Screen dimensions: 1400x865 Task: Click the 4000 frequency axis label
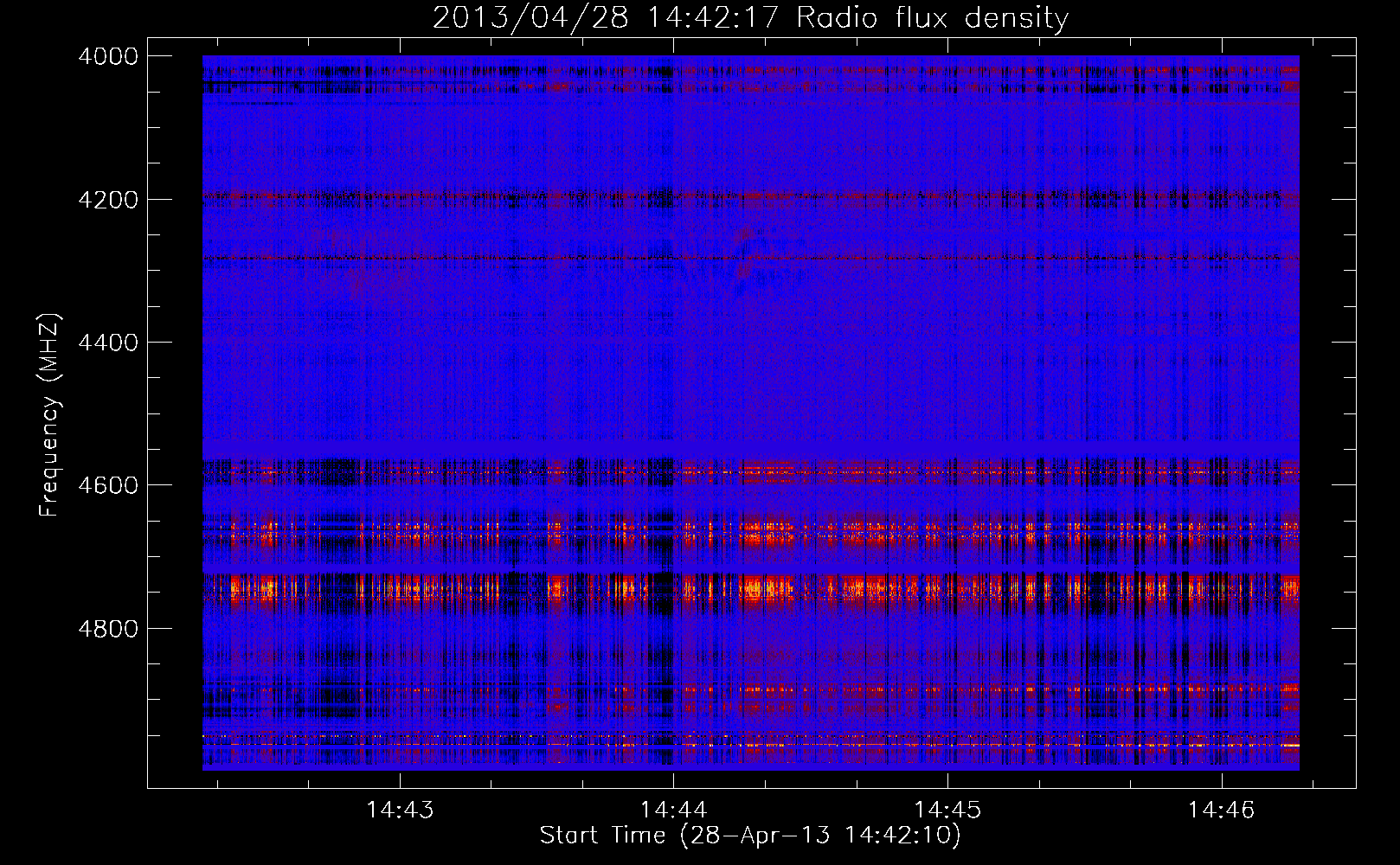[108, 56]
